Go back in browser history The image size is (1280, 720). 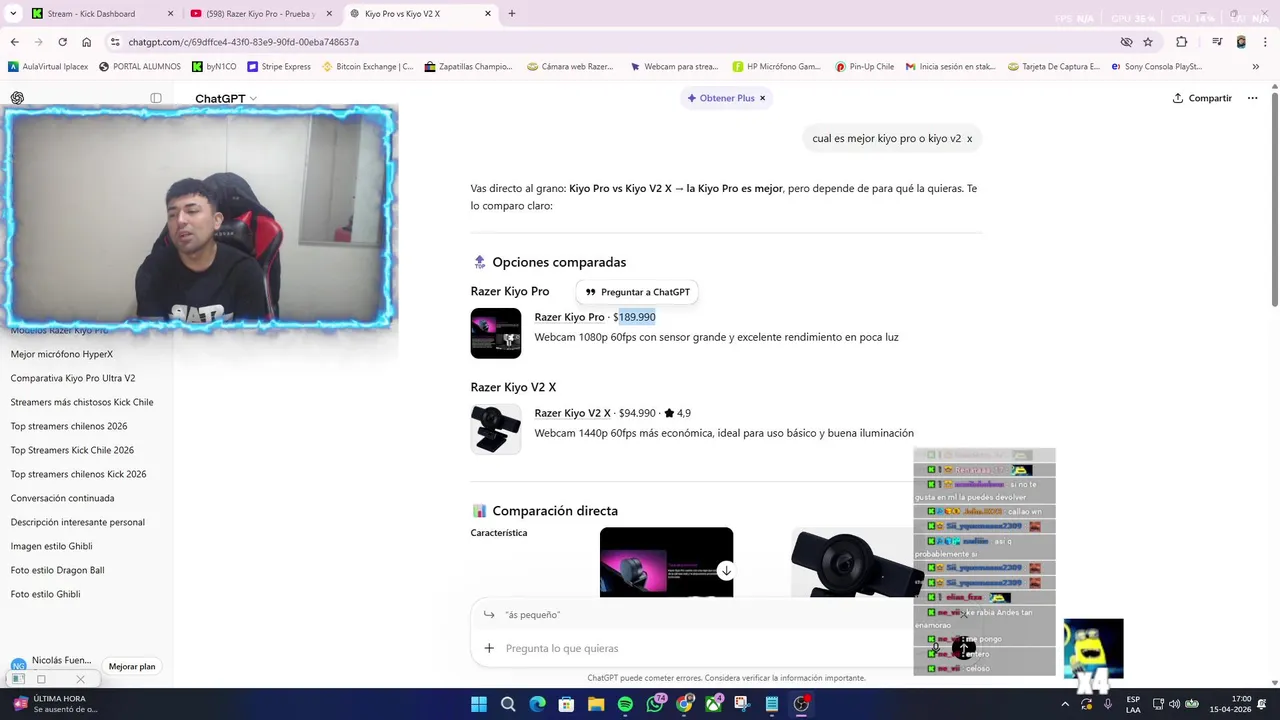[x=14, y=42]
